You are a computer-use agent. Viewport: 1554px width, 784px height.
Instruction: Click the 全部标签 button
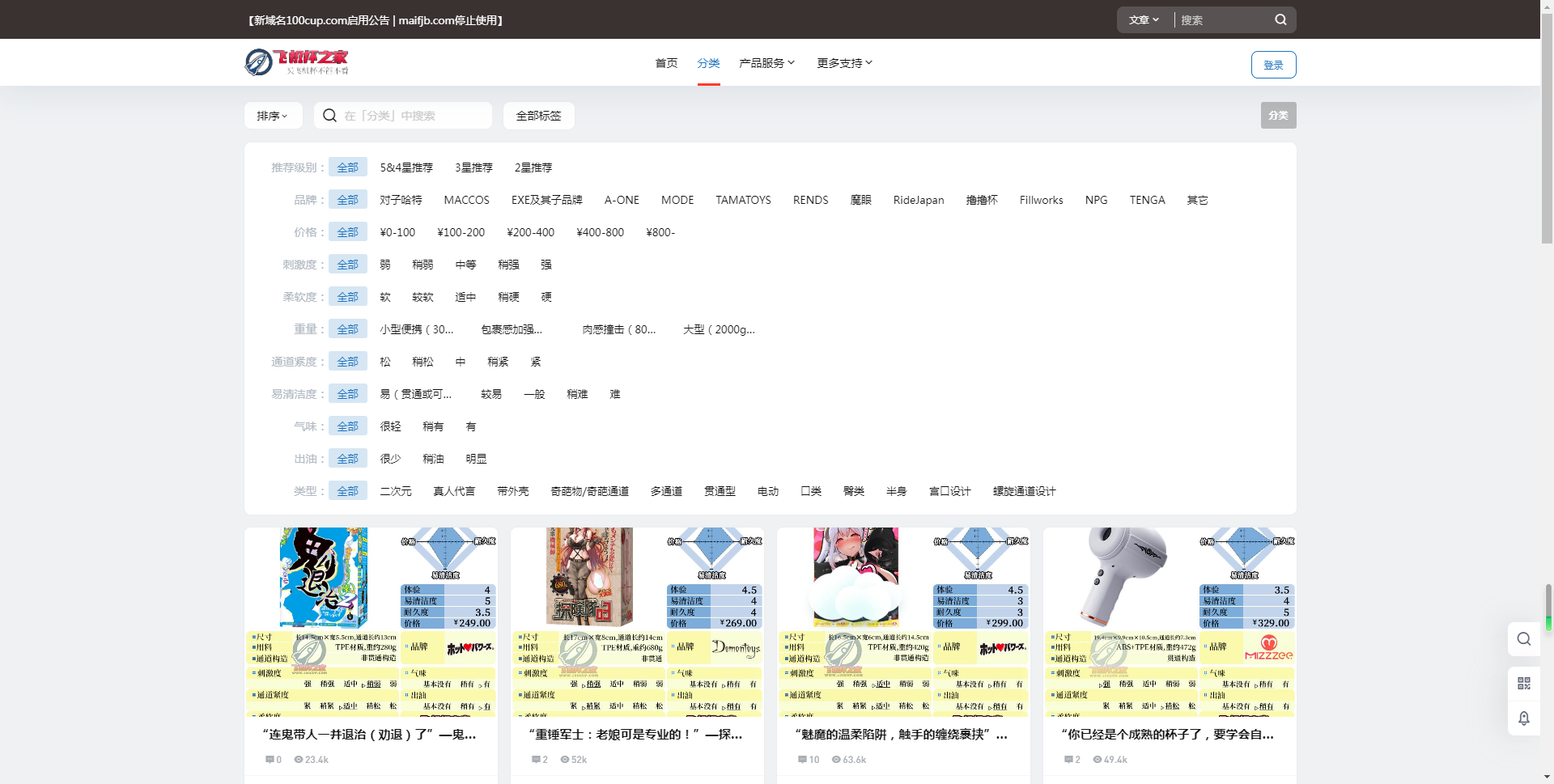point(538,115)
